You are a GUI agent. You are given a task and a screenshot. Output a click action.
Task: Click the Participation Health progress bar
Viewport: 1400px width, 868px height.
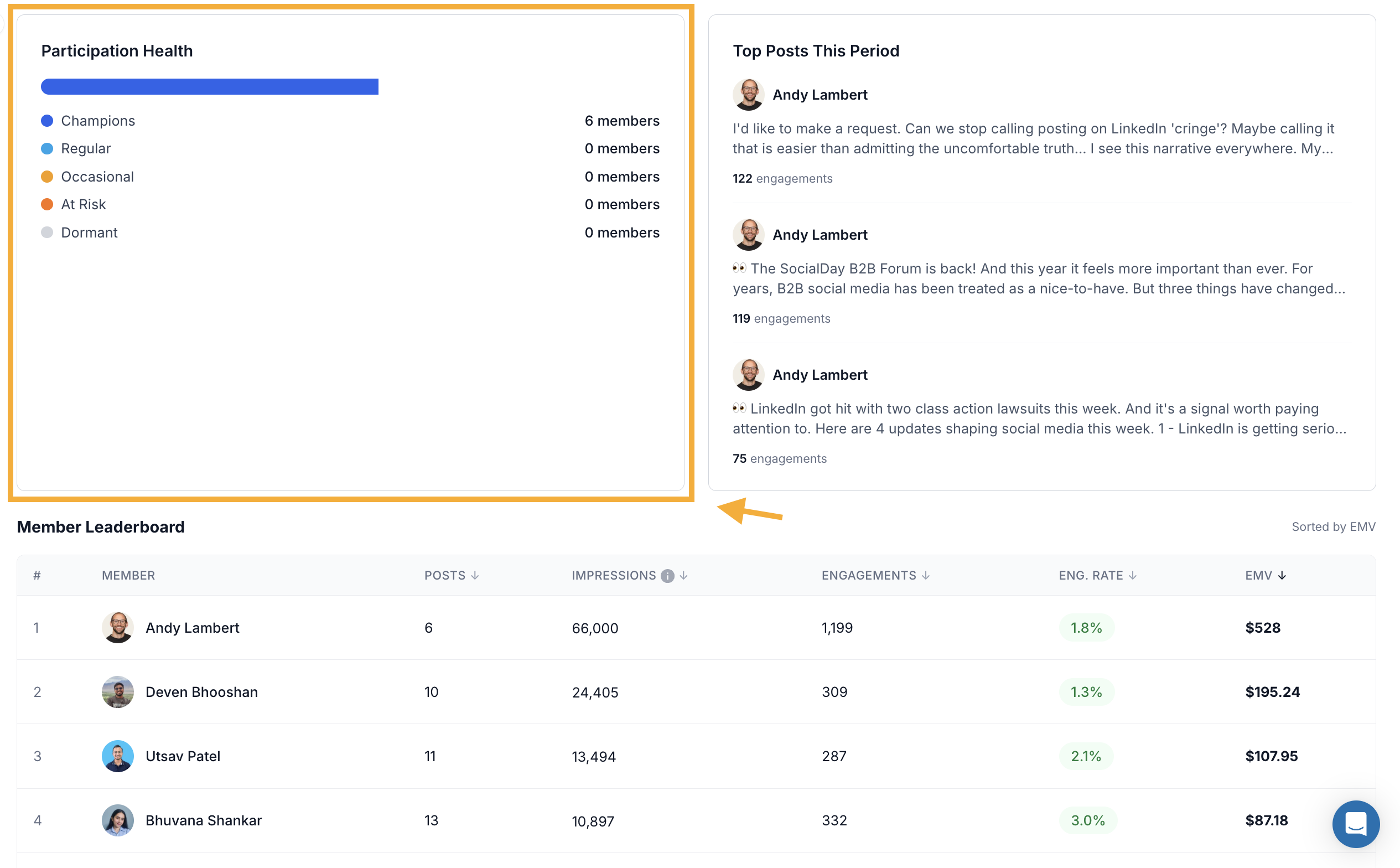pos(209,87)
